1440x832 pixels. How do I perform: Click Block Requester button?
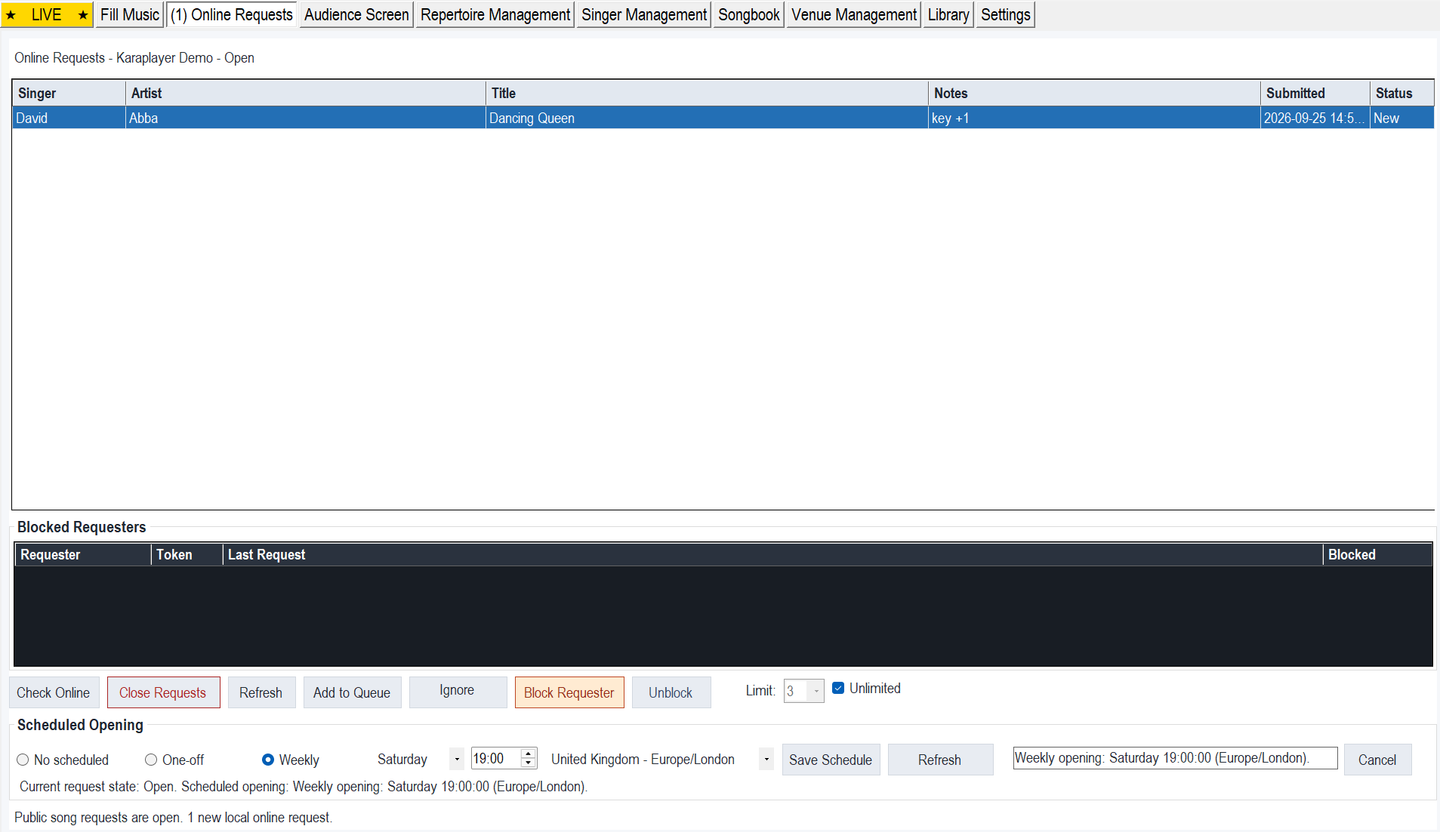(569, 693)
